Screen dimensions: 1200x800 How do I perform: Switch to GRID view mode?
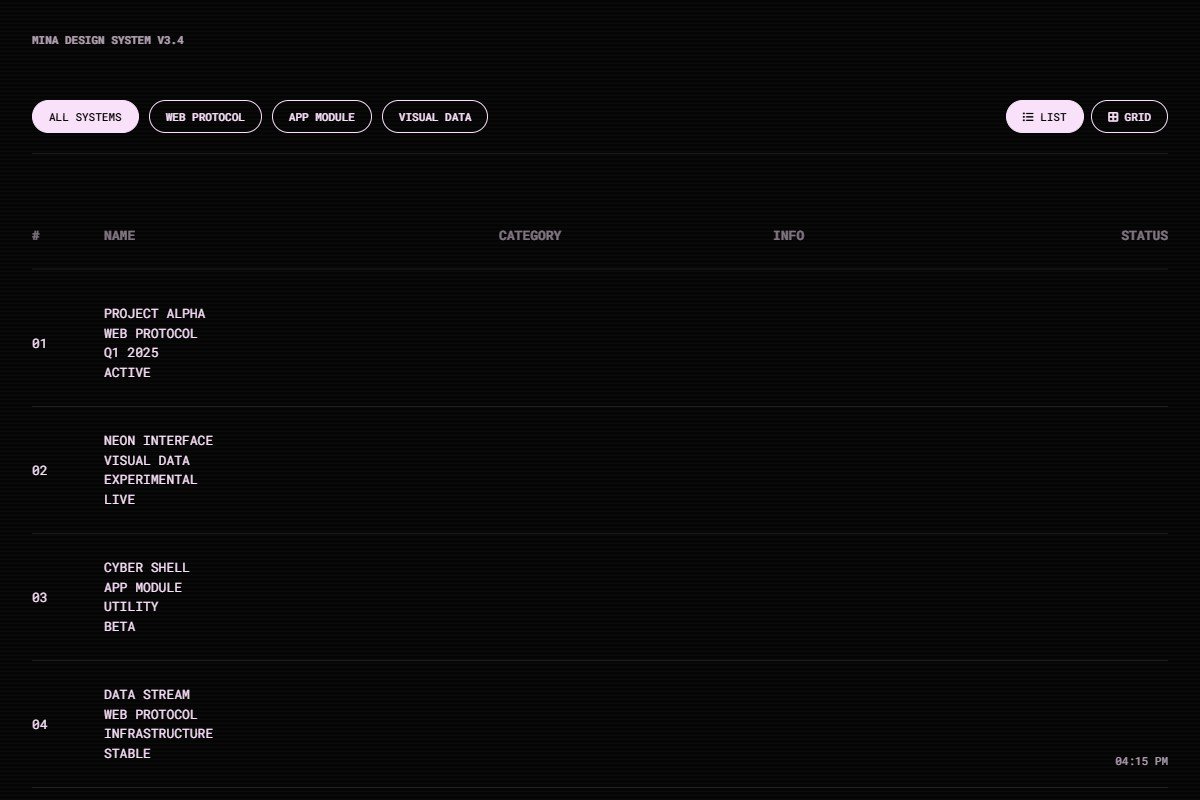pyautogui.click(x=1130, y=116)
